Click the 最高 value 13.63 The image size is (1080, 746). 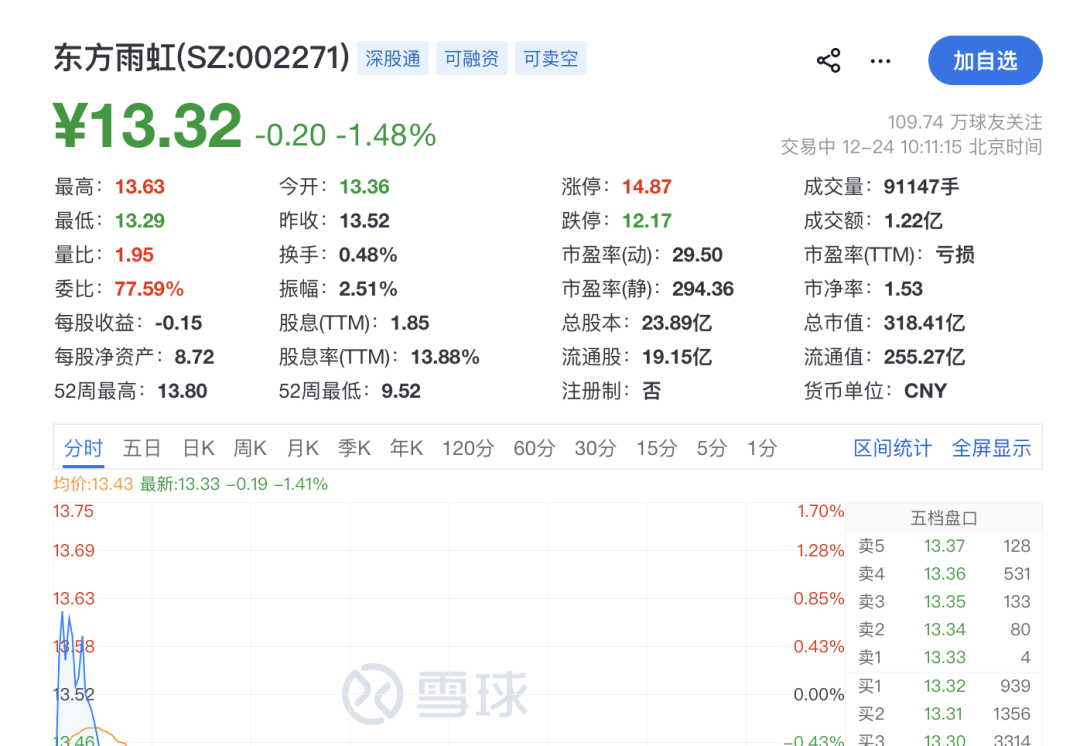click(x=140, y=187)
